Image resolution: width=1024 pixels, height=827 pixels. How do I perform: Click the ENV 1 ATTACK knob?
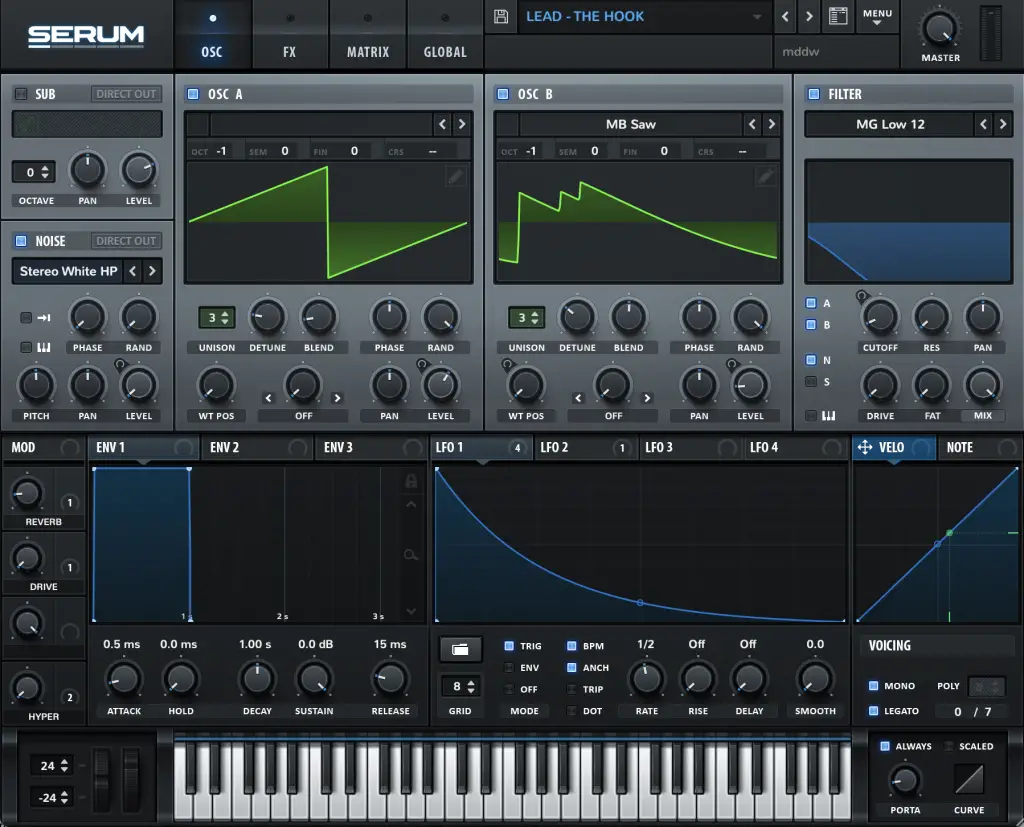pyautogui.click(x=123, y=679)
